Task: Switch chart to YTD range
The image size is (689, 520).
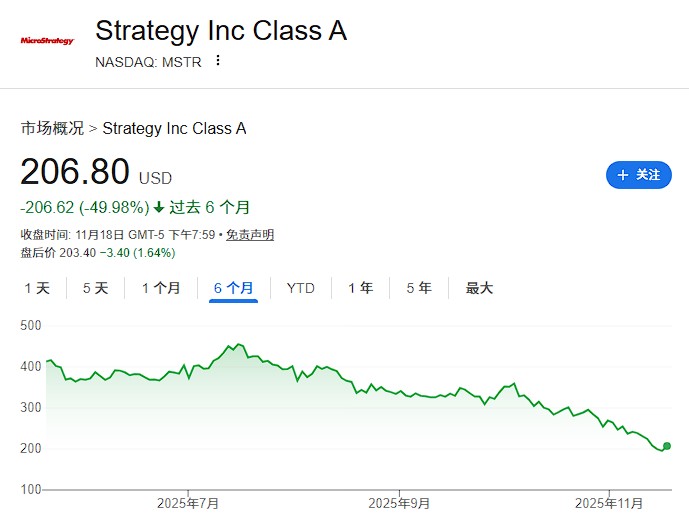Action: coord(300,288)
